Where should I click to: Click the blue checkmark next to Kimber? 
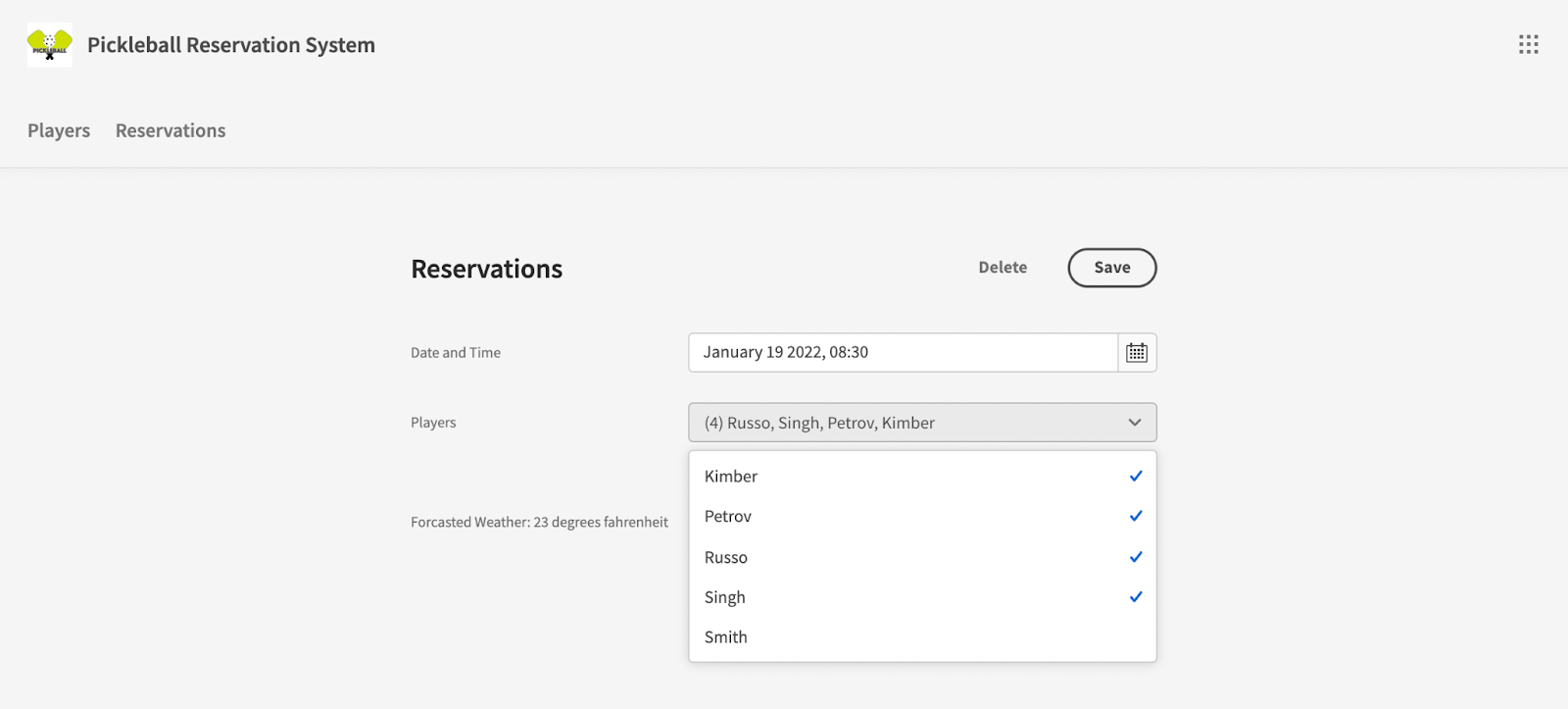tap(1136, 477)
